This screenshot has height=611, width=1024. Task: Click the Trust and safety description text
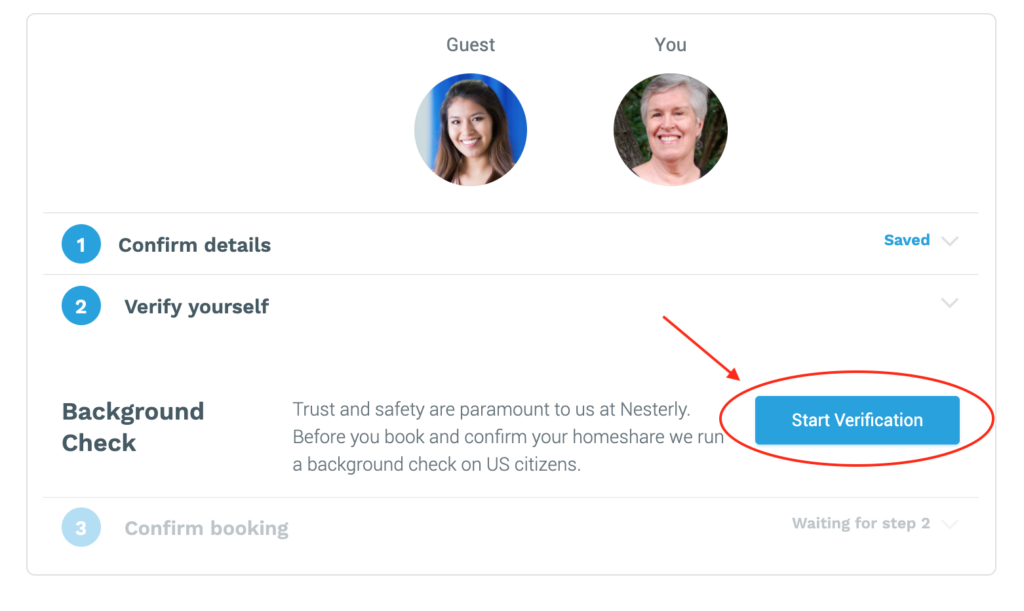click(x=508, y=437)
